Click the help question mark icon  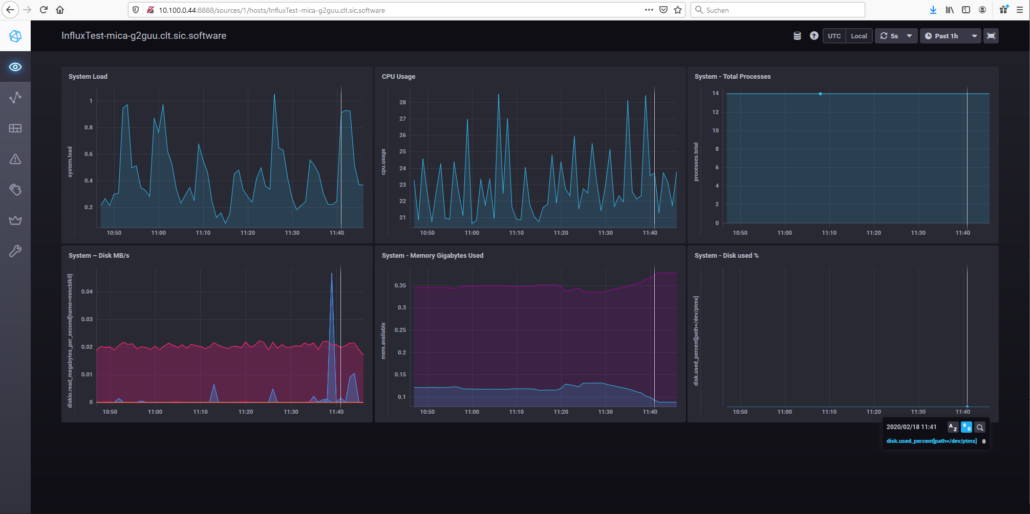[814, 36]
